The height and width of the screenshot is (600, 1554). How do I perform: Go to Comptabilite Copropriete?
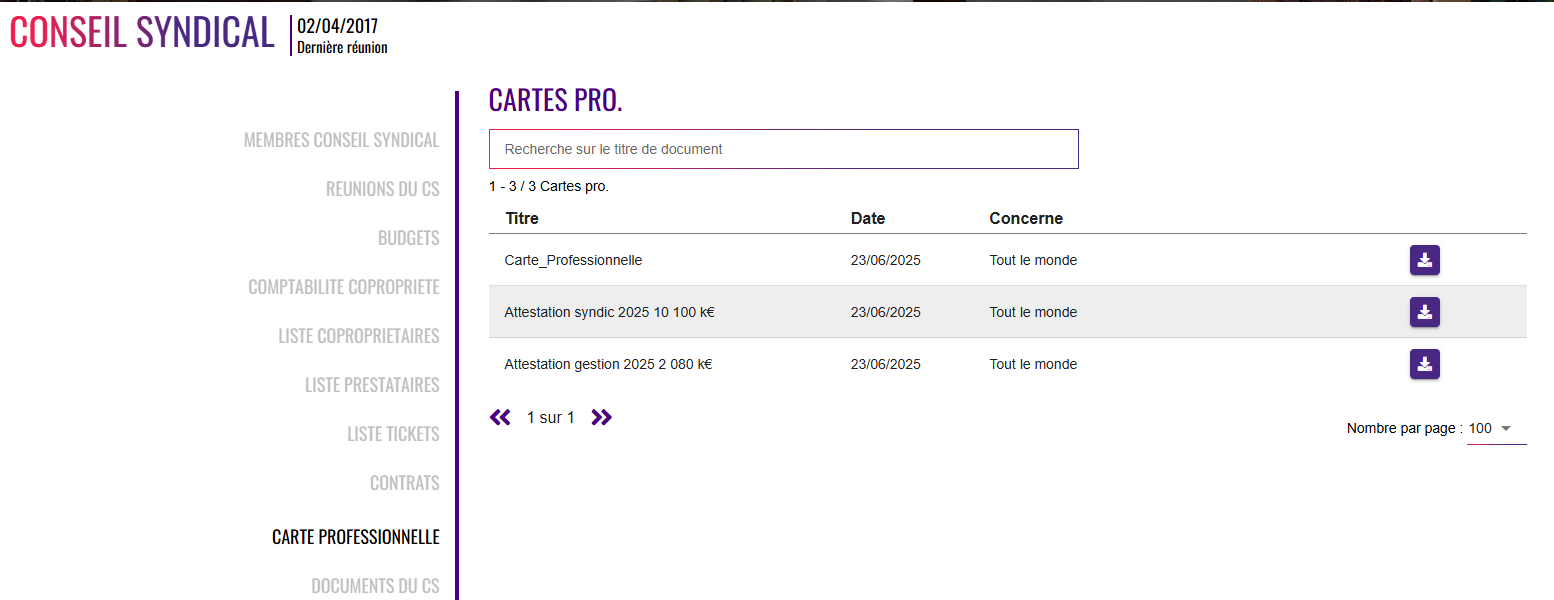pyautogui.click(x=343, y=287)
